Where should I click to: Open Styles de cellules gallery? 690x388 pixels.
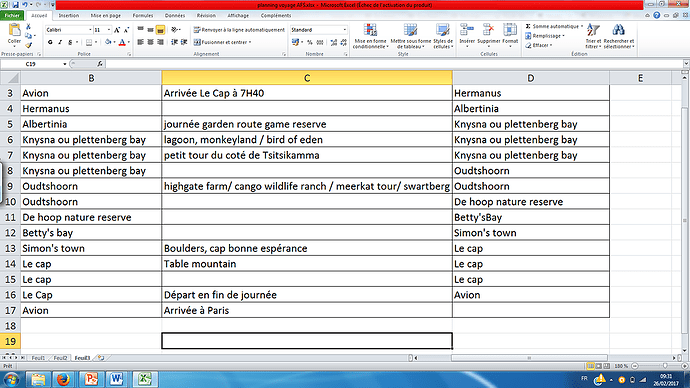coord(443,36)
